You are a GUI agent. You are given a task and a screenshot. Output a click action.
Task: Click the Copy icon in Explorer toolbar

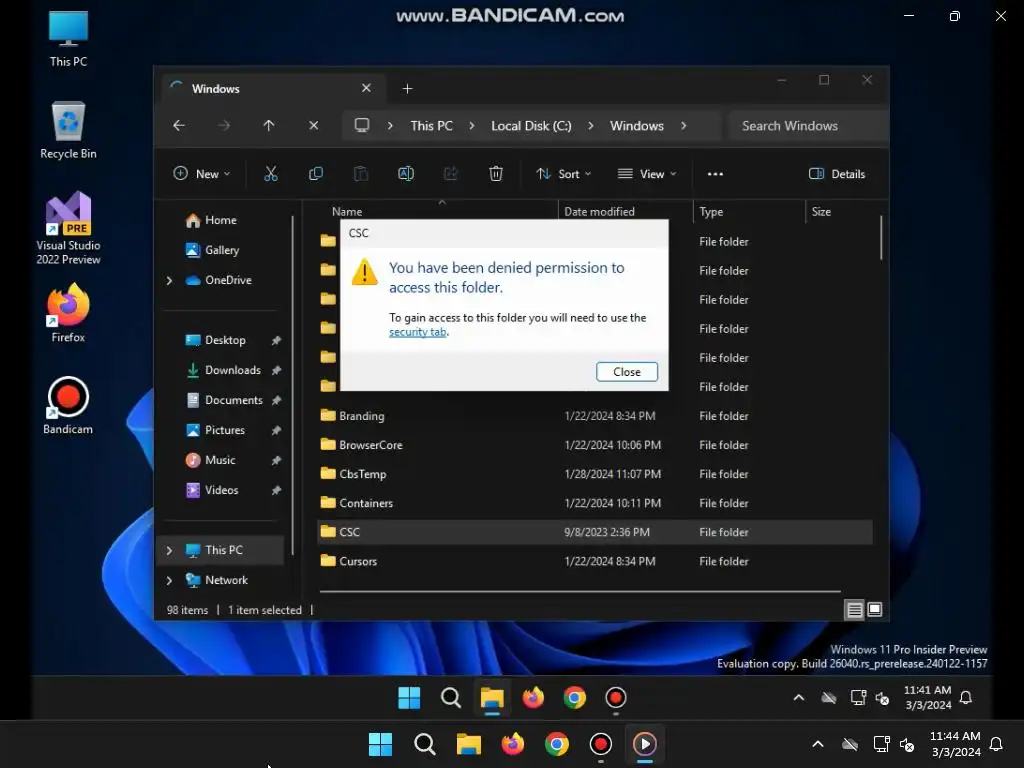315,174
